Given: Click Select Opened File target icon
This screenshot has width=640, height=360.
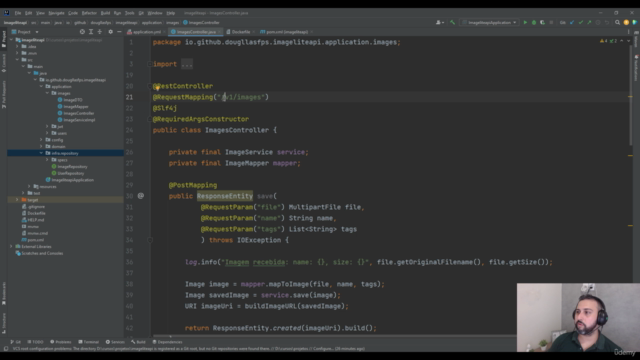Looking at the screenshot, I should (82, 32).
